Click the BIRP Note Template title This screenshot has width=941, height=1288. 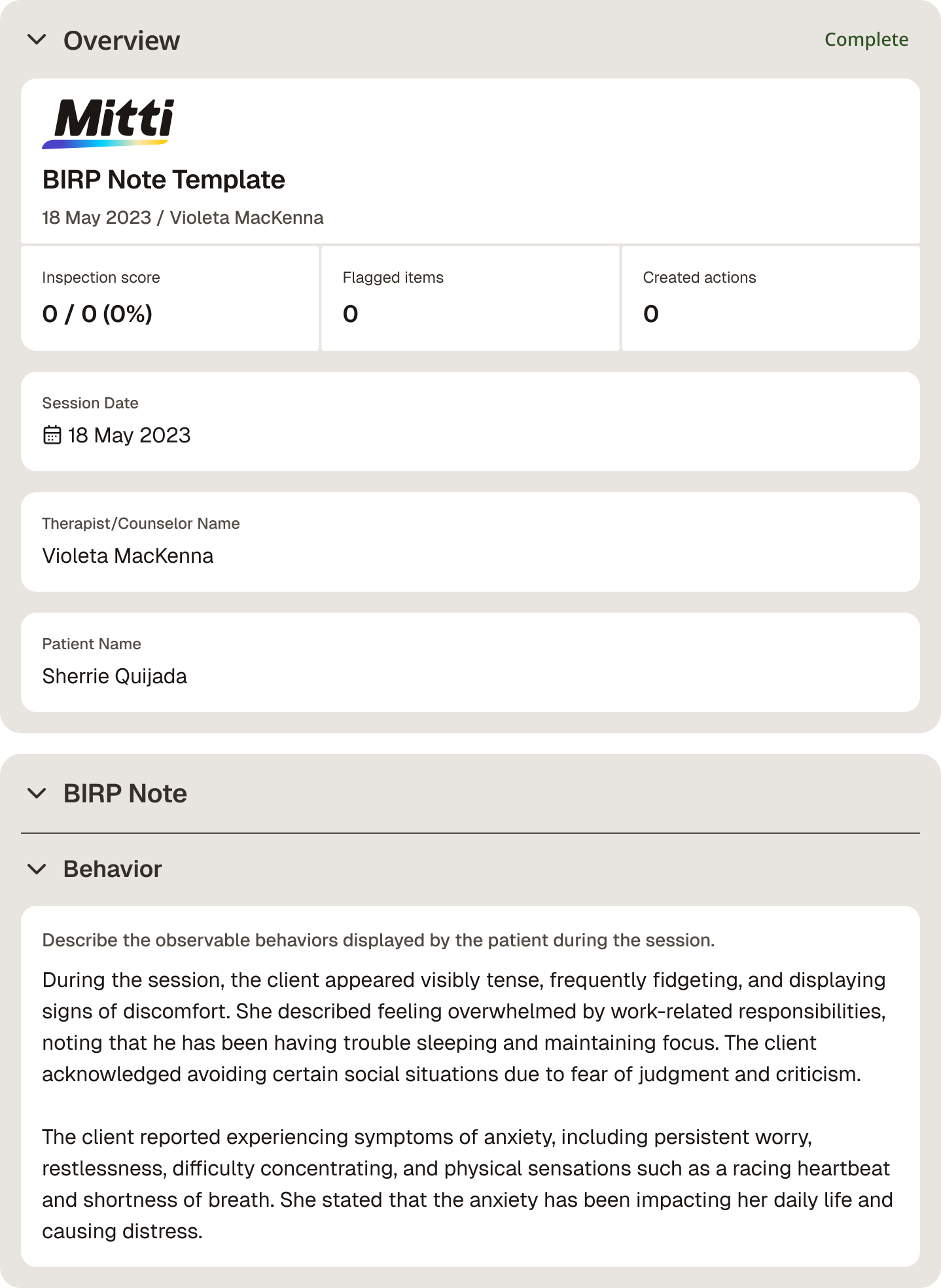click(164, 179)
